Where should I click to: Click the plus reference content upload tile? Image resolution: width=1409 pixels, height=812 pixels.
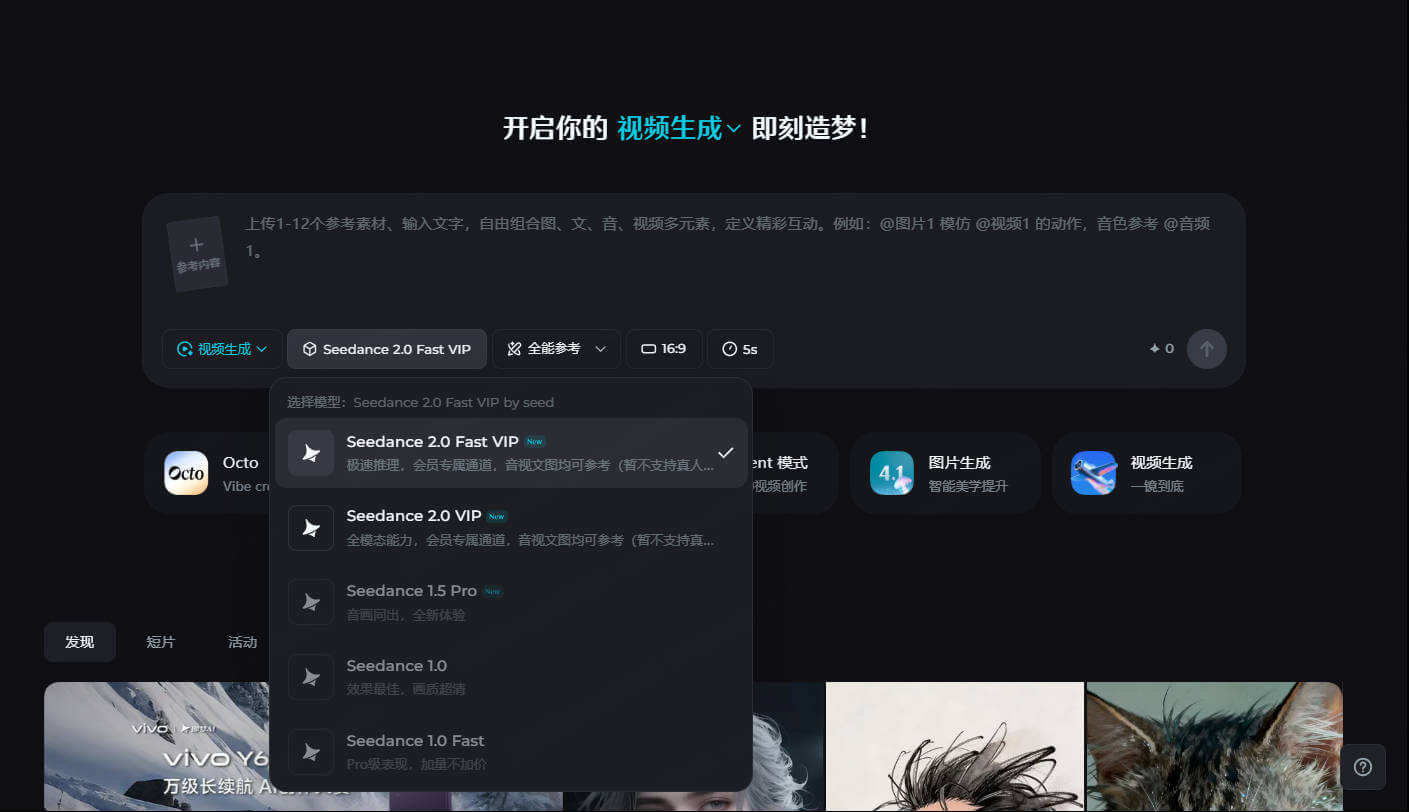pos(197,254)
